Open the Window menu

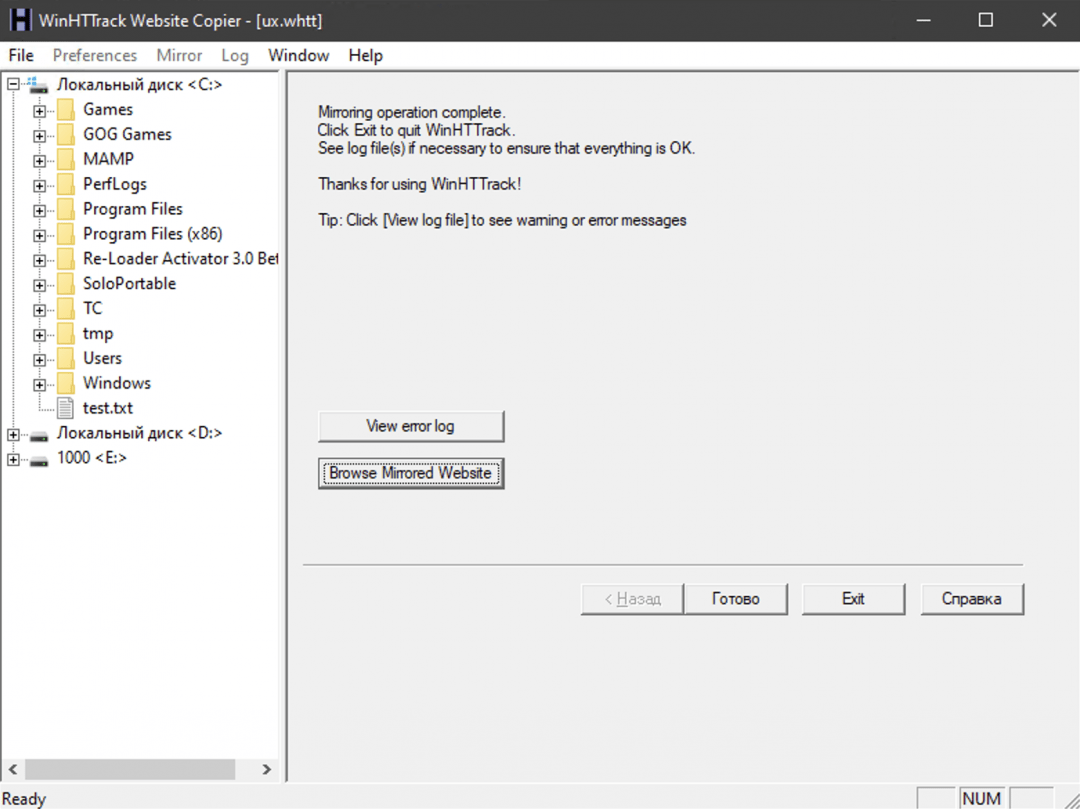(x=298, y=56)
